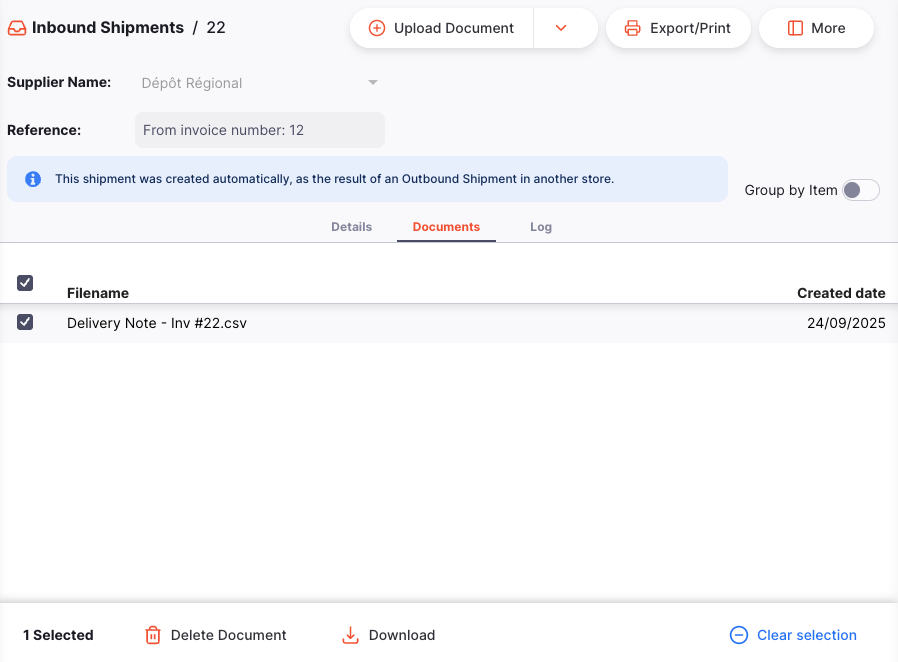This screenshot has width=898, height=662.
Task: Click the info icon in the notification banner
Action: click(x=32, y=178)
